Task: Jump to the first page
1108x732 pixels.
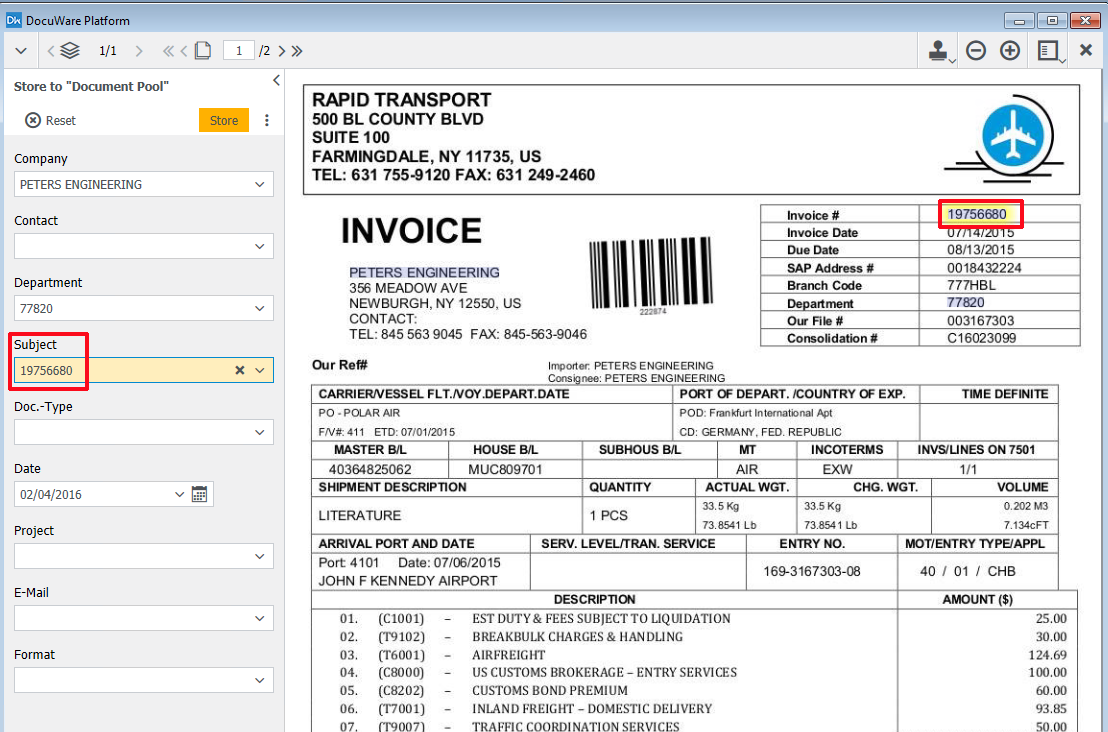Action: pos(168,51)
